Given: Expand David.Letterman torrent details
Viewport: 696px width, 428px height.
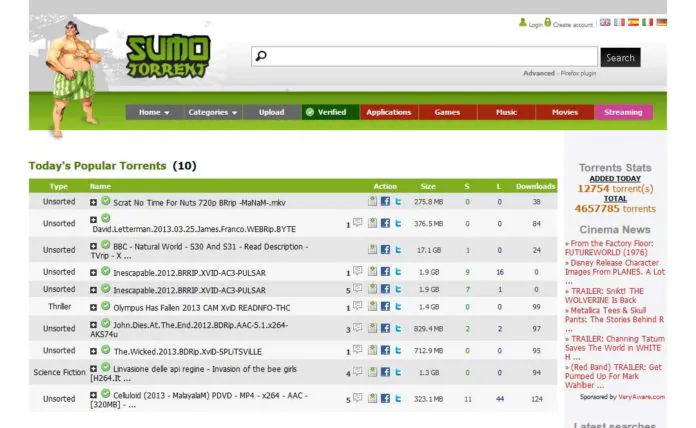Looking at the screenshot, I should click(x=93, y=220).
